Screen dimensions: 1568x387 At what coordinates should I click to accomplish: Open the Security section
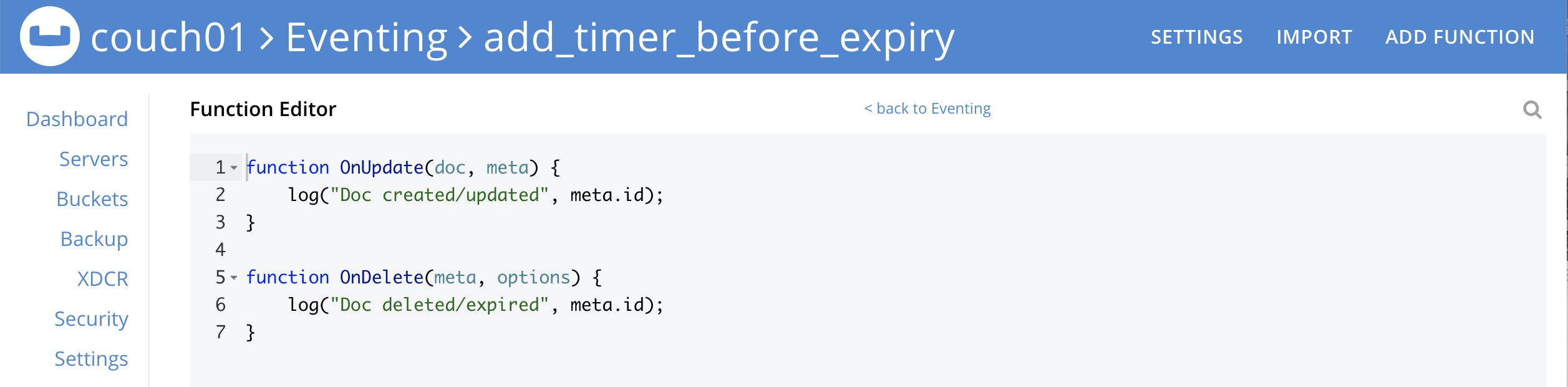click(91, 319)
